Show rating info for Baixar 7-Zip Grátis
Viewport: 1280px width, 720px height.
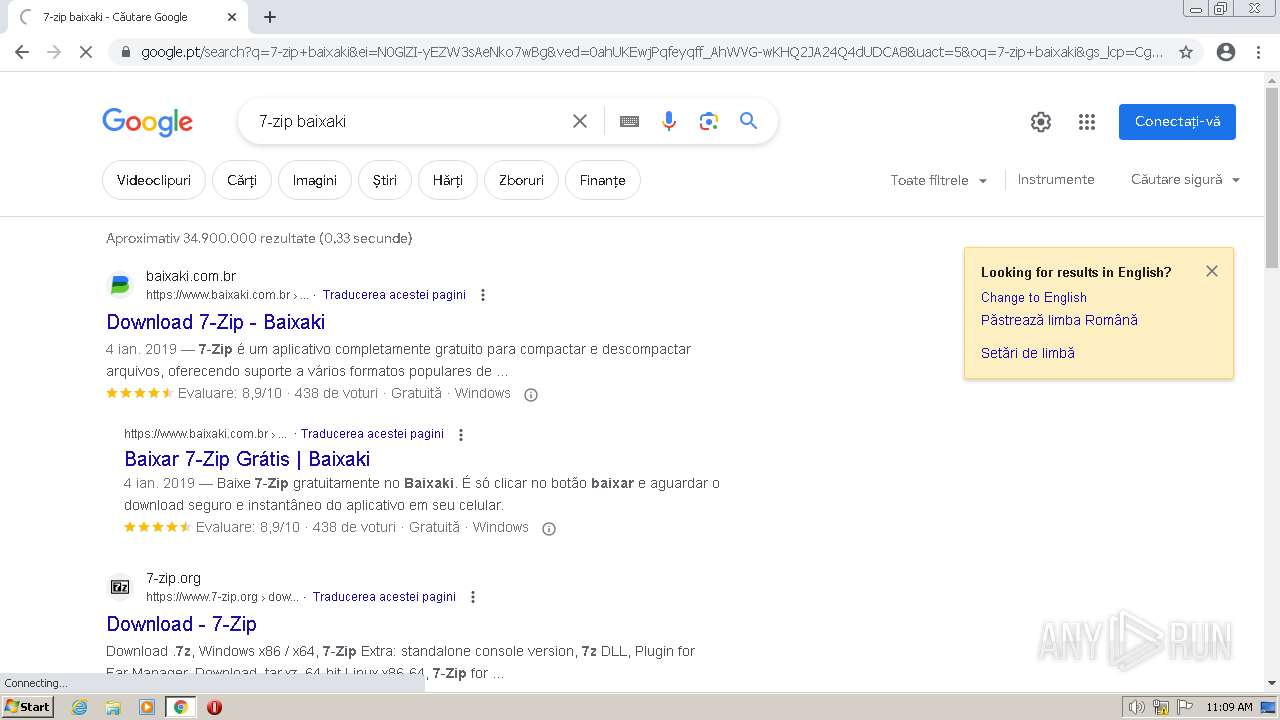click(549, 528)
